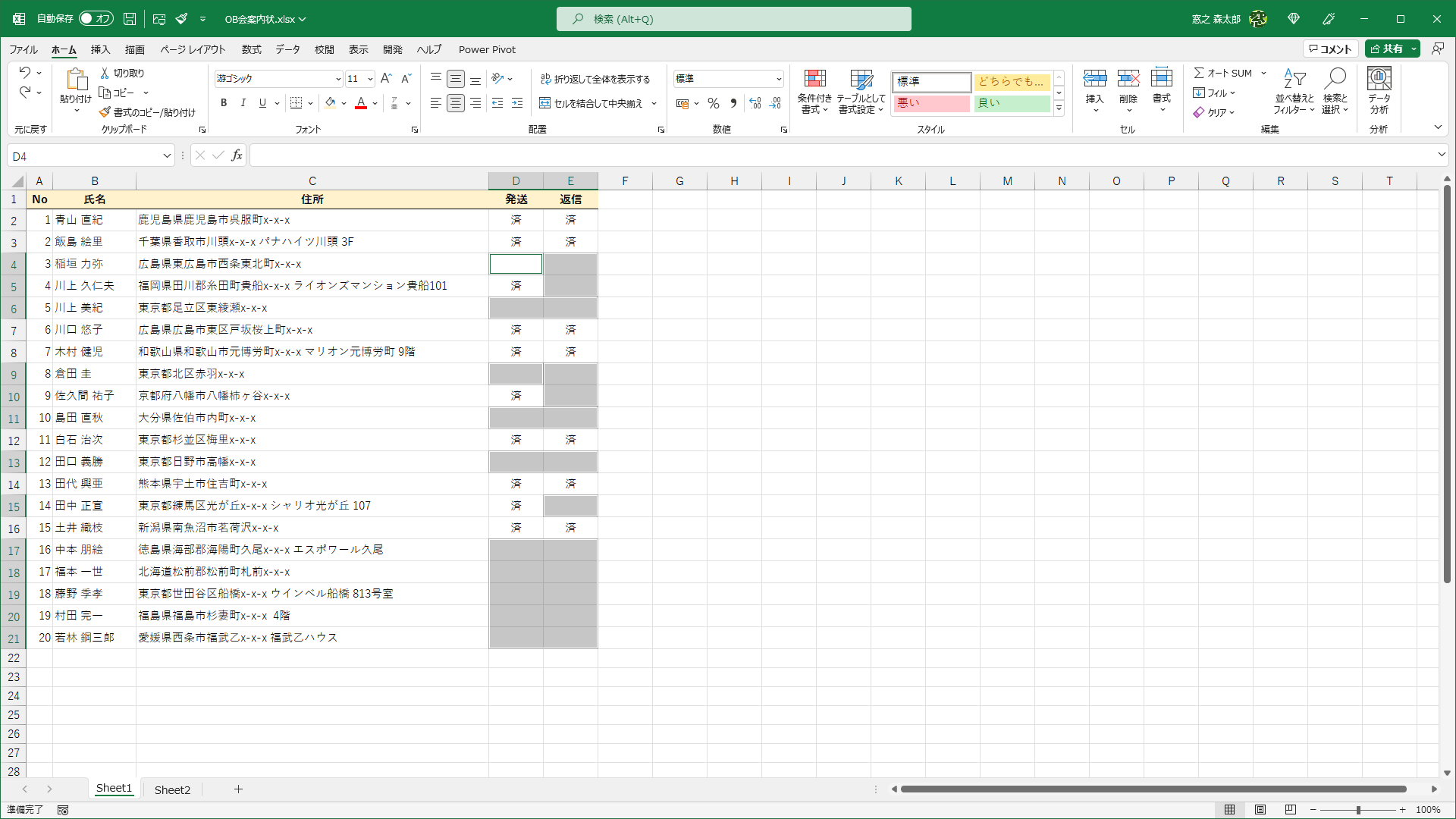Switch to Page Layout view in status bar

pyautogui.click(x=1260, y=810)
